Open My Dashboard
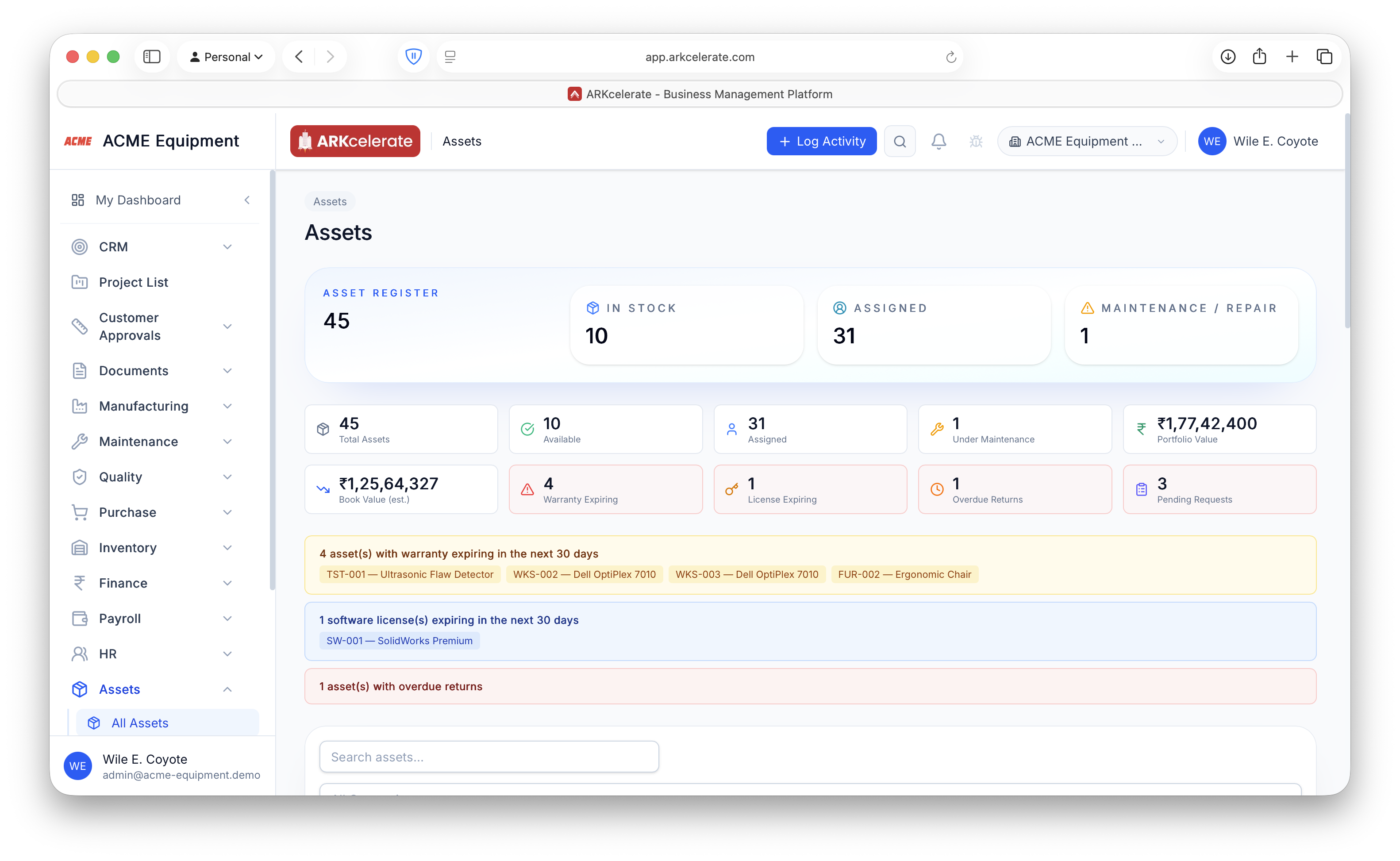This screenshot has height=861, width=1400. 138,200
